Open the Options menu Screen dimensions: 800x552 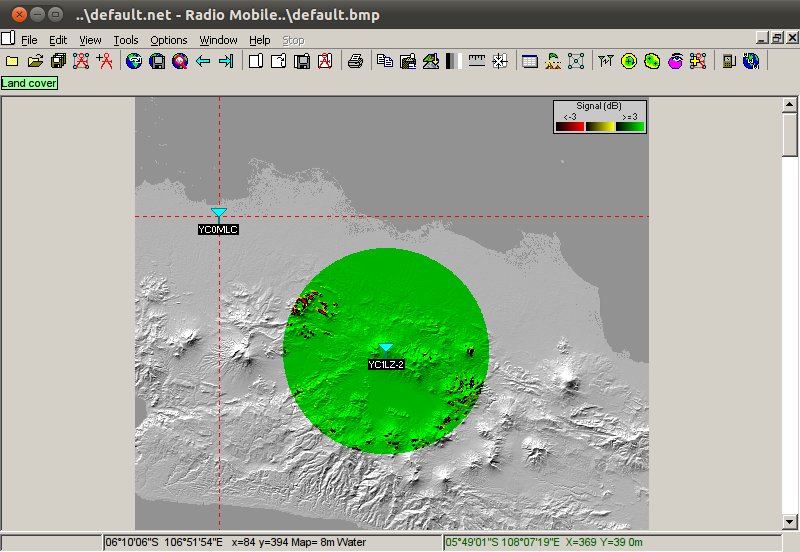pyautogui.click(x=169, y=40)
